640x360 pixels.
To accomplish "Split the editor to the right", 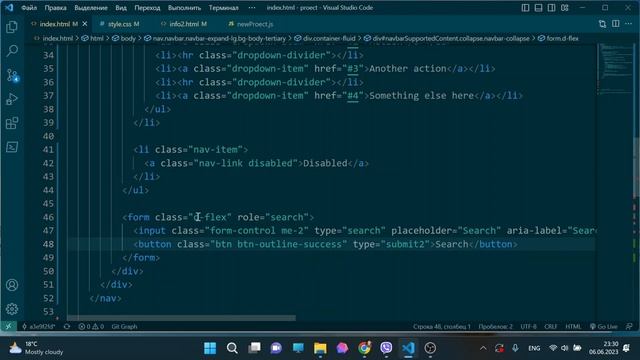I will tap(616, 24).
